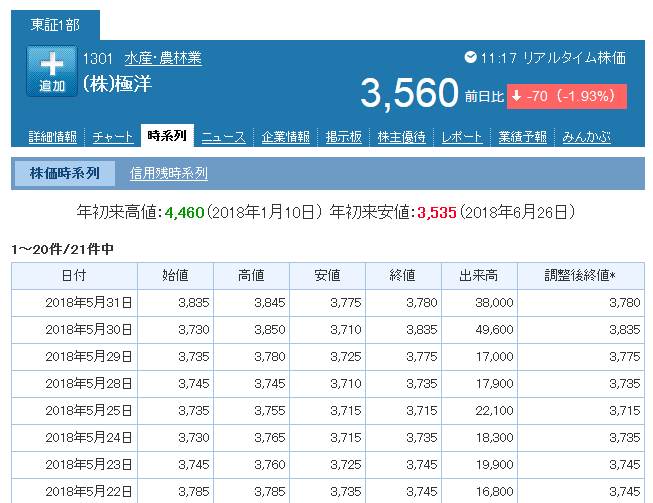This screenshot has width=653, height=503.
Task: Click the volume 19,900 on May 23
Action: pos(494,465)
